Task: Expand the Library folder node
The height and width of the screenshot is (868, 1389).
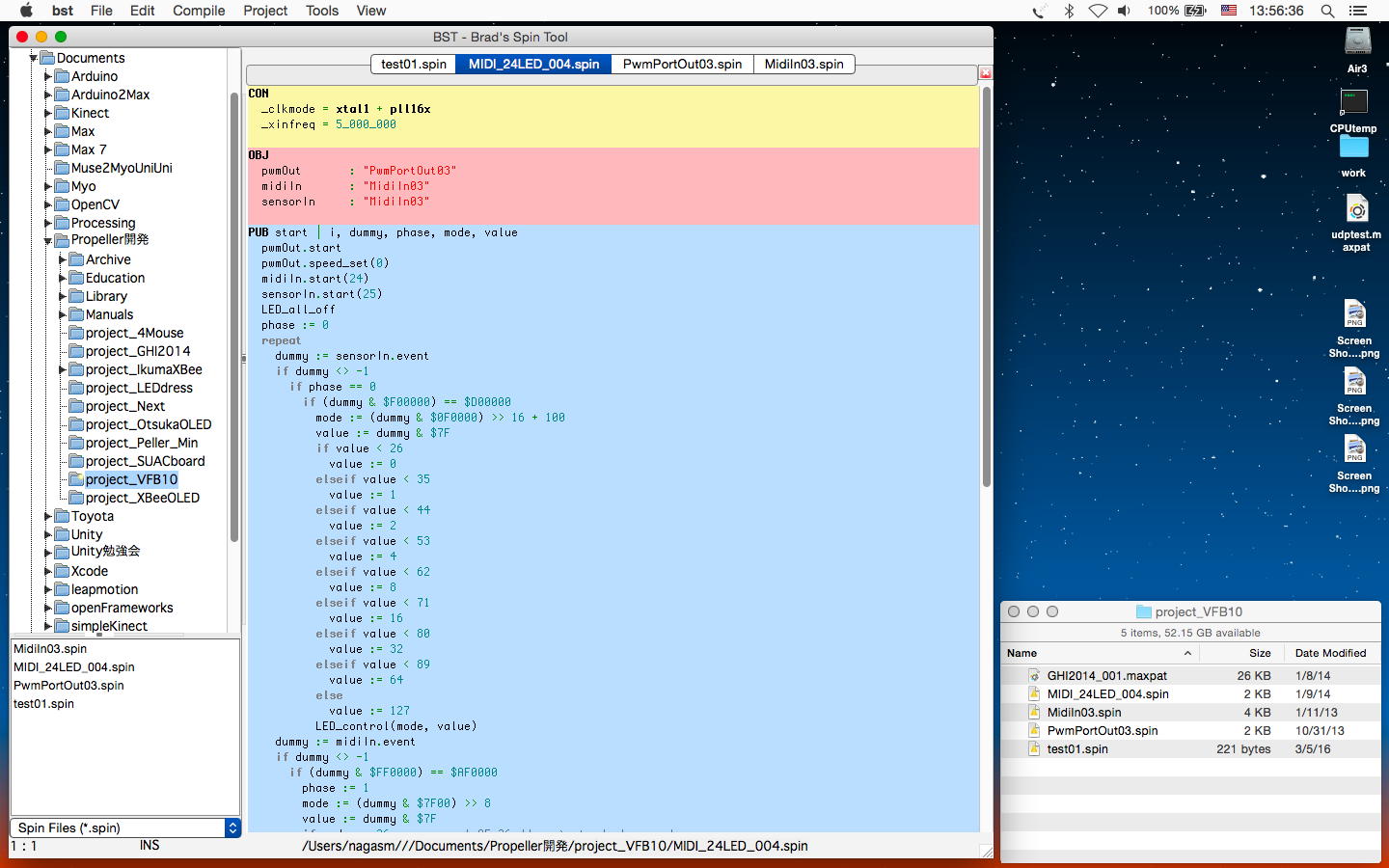Action: pos(63,296)
